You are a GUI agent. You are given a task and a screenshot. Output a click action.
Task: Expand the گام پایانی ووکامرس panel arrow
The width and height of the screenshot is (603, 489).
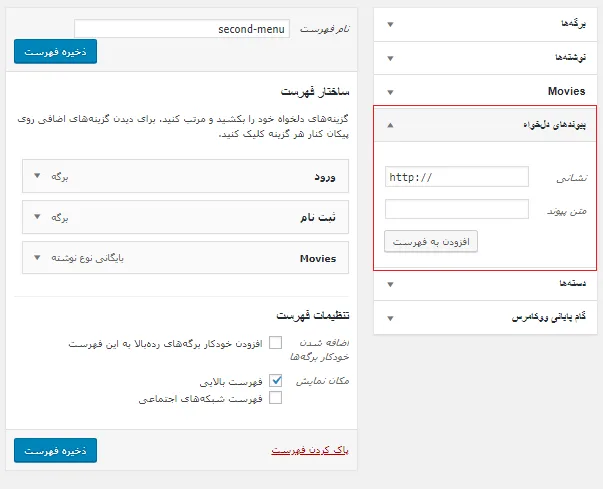[390, 318]
